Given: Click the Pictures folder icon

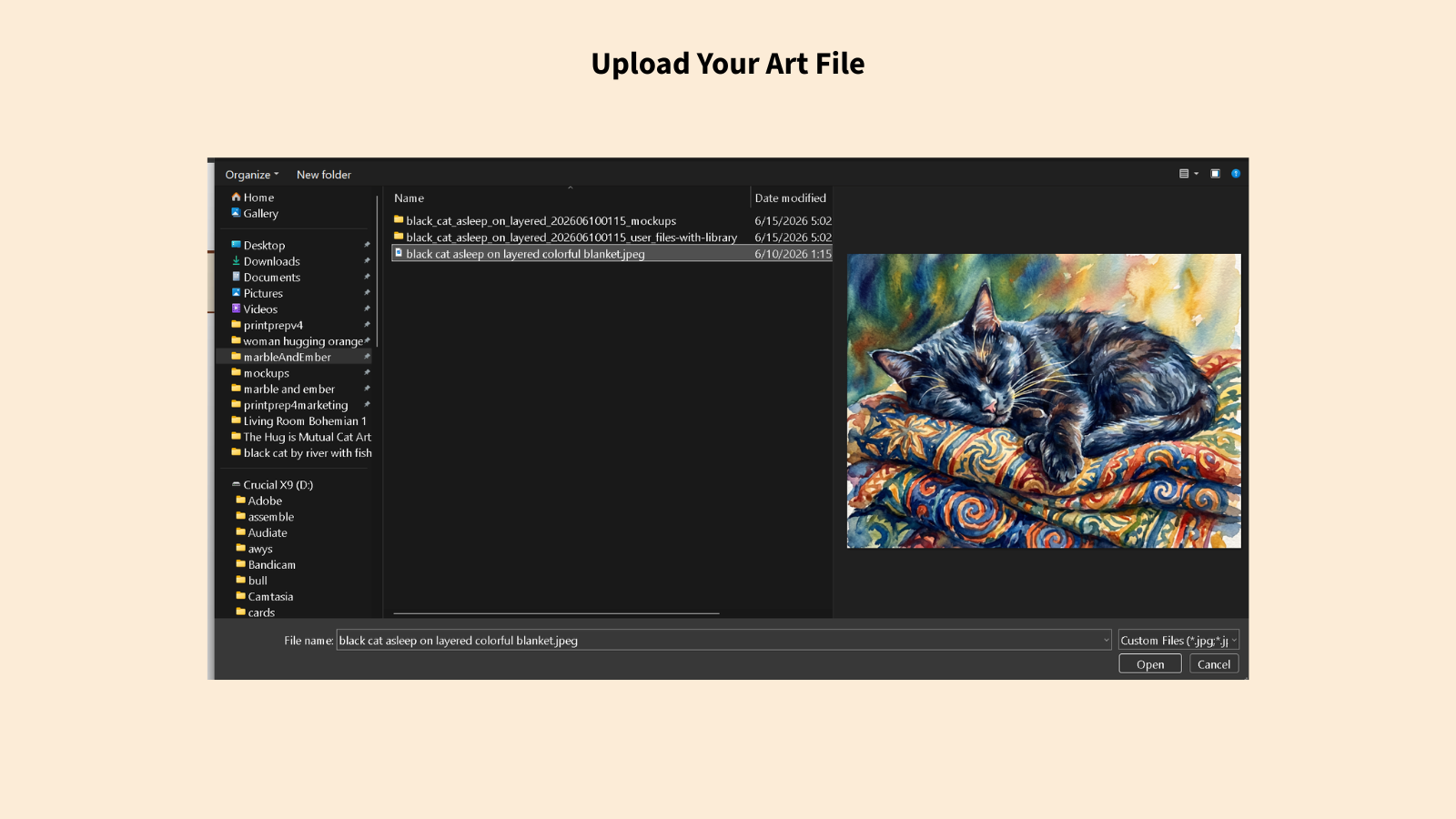Looking at the screenshot, I should (236, 293).
